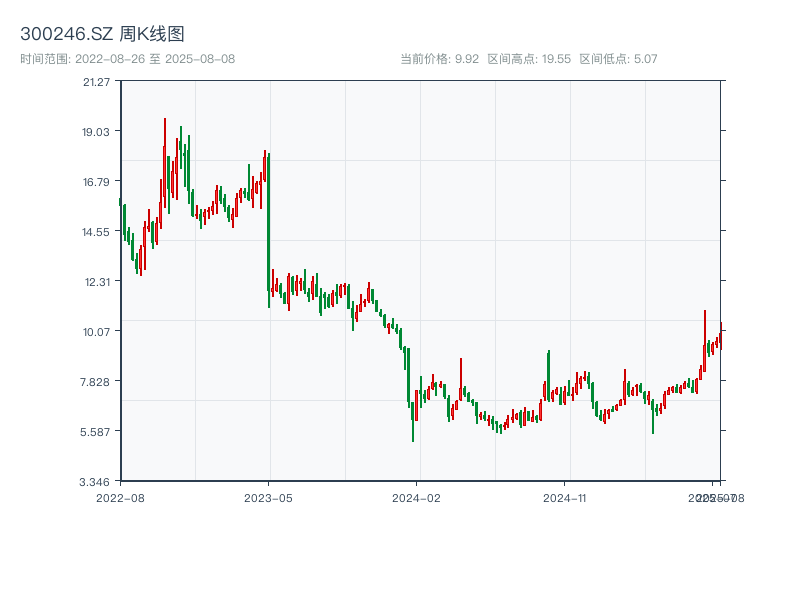Click the 时间范围 date range text
Viewport: 800px width, 600px height.
pyautogui.click(x=128, y=59)
